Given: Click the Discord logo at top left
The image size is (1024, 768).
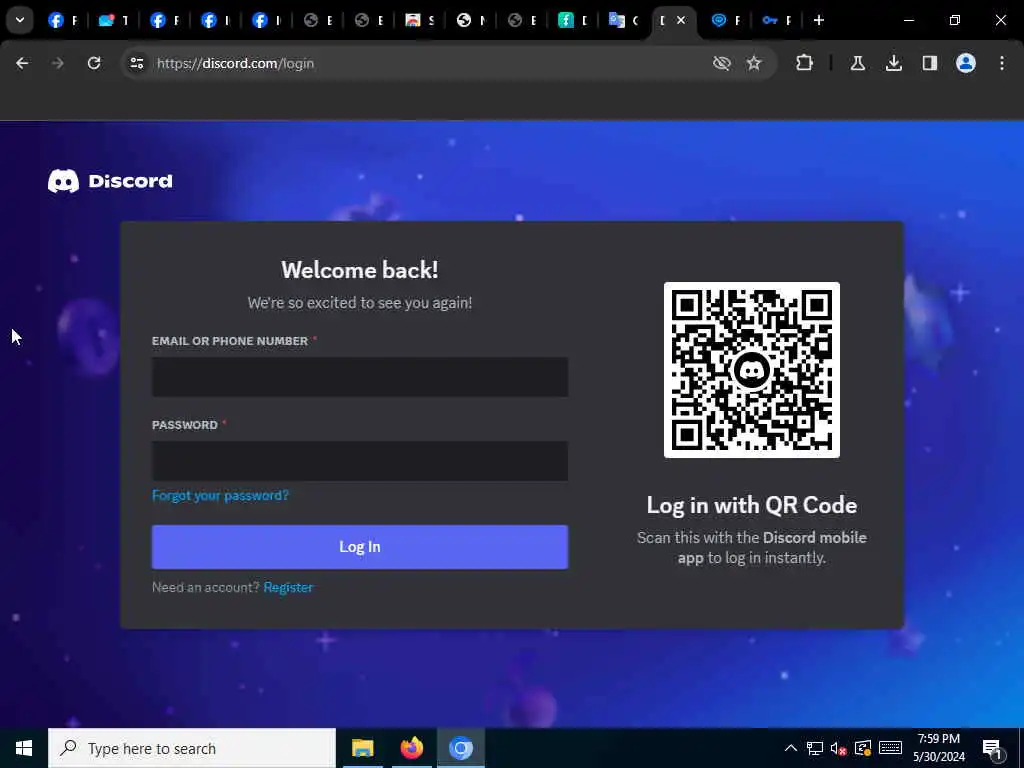Looking at the screenshot, I should [110, 181].
